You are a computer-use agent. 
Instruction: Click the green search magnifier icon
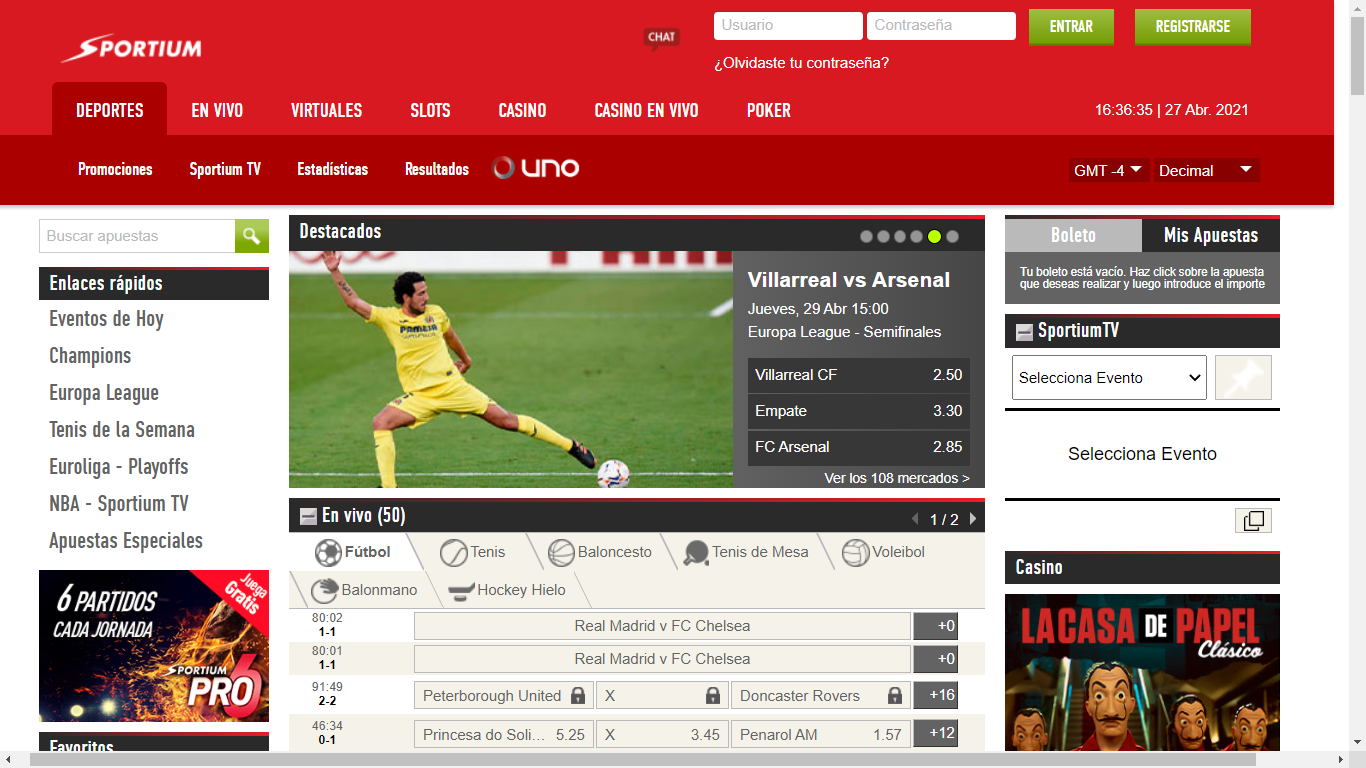(251, 236)
